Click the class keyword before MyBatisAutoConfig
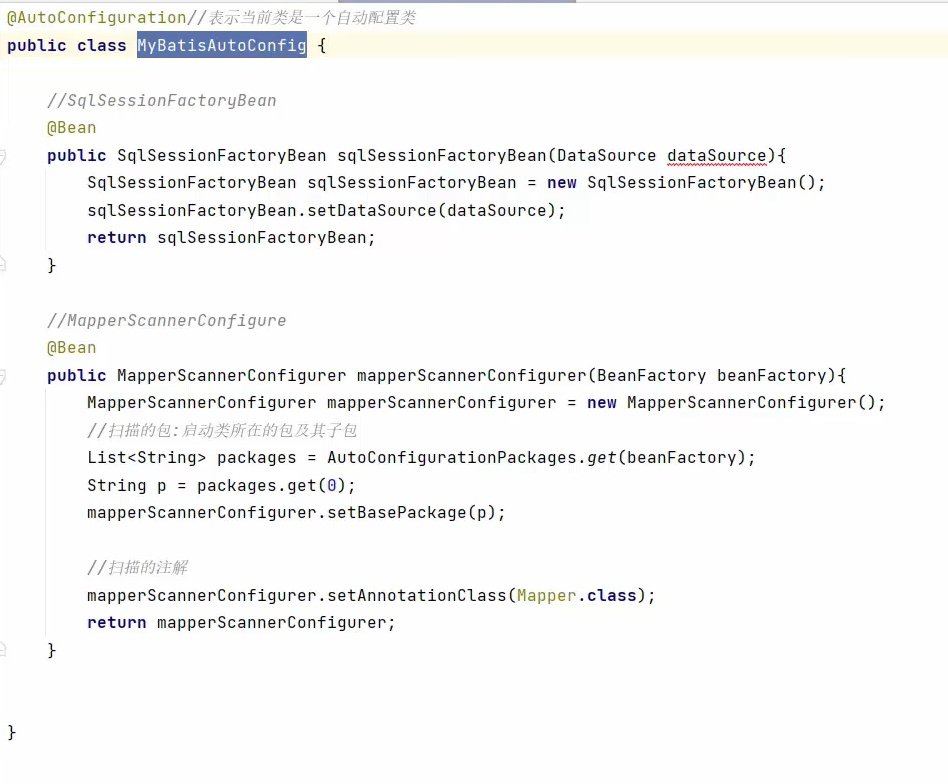The height and width of the screenshot is (784, 948). (x=102, y=45)
